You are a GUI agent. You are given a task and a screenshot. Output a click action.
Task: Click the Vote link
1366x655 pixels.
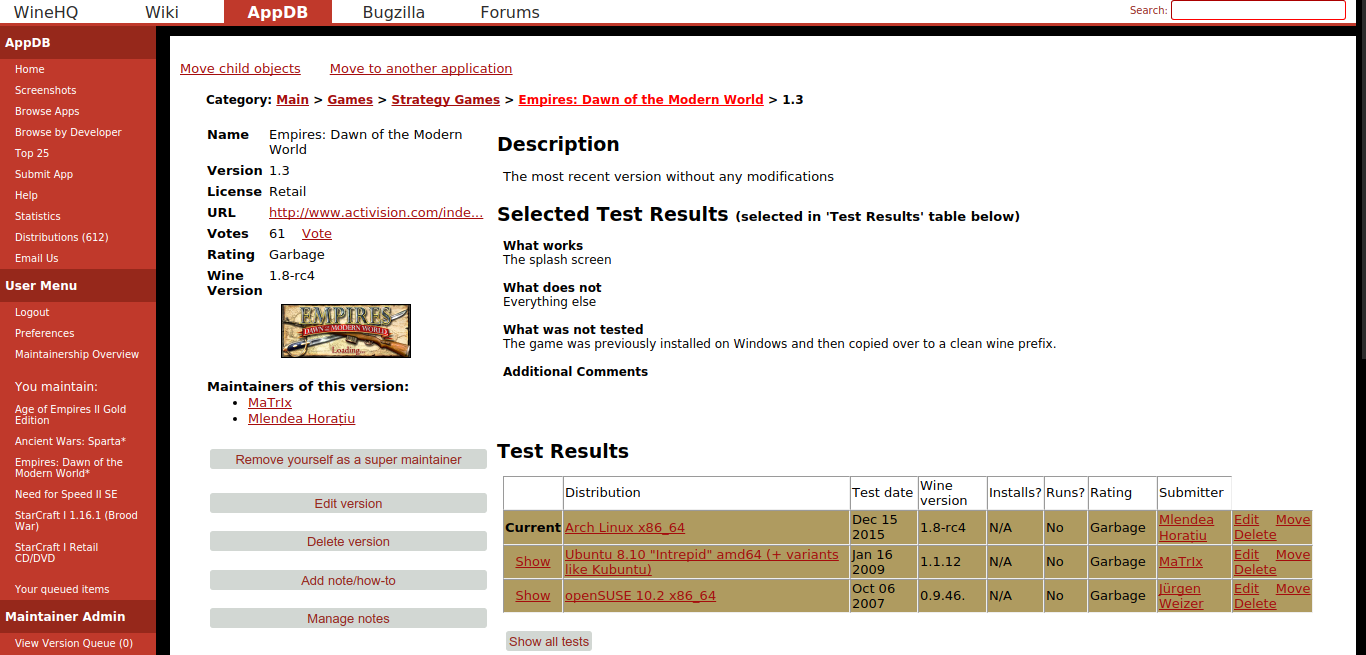click(317, 233)
